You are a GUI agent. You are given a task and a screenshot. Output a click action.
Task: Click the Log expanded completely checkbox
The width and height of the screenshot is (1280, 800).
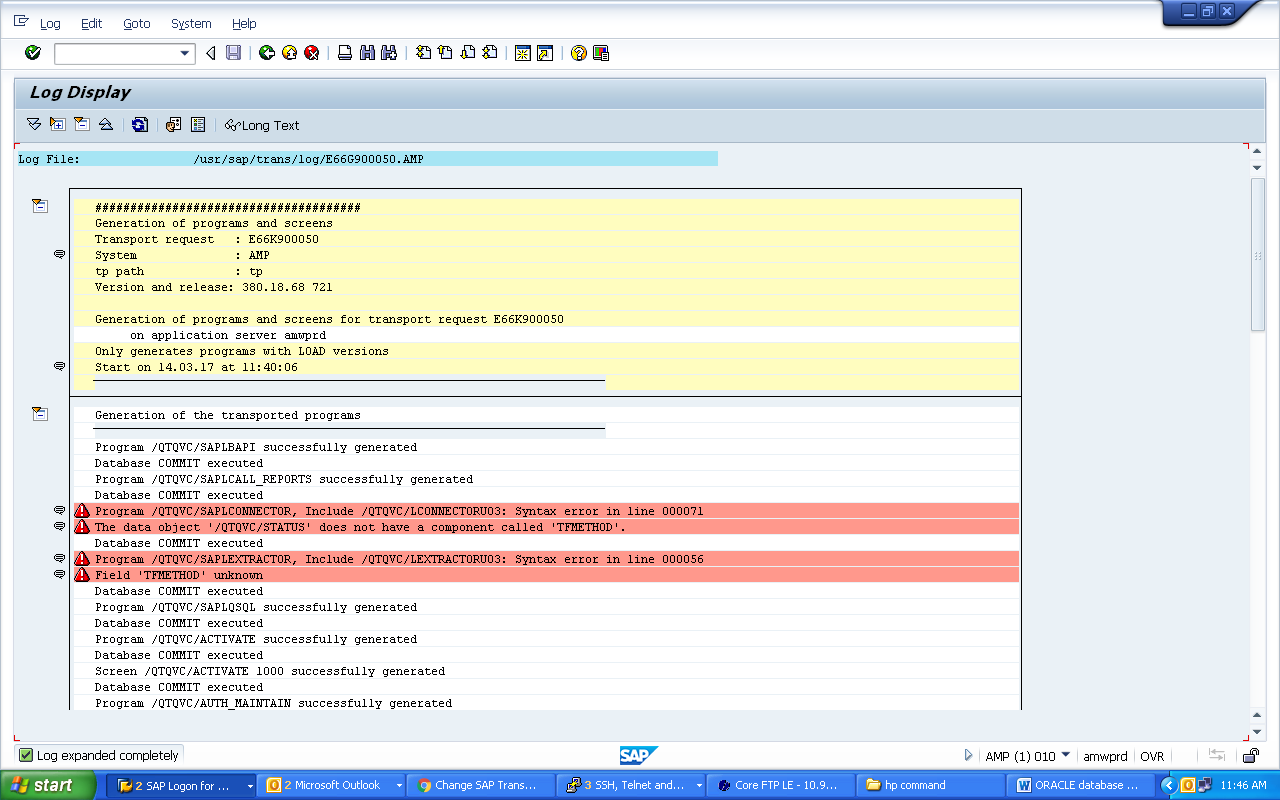[25, 754]
